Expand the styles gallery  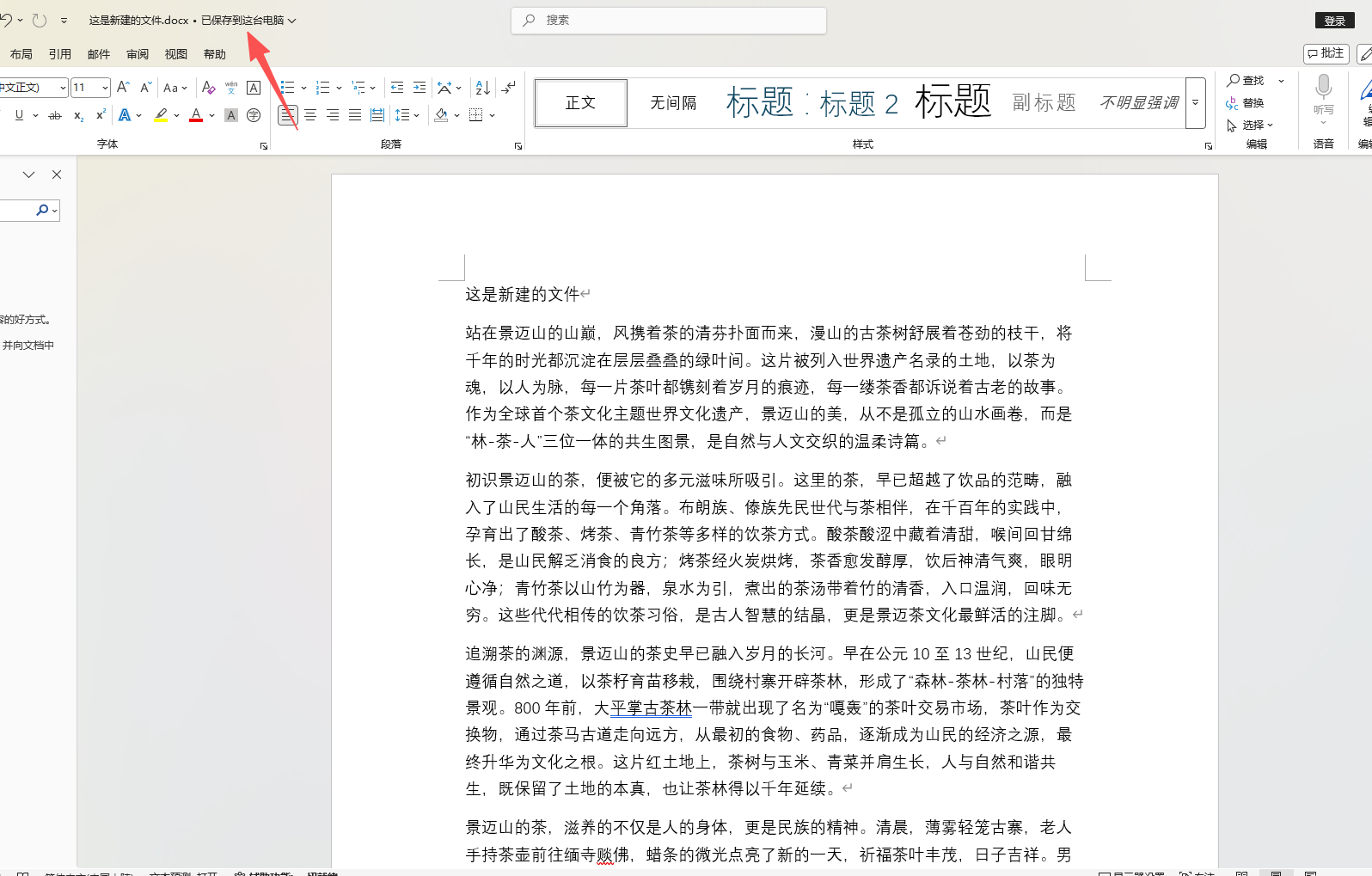pyautogui.click(x=1195, y=103)
